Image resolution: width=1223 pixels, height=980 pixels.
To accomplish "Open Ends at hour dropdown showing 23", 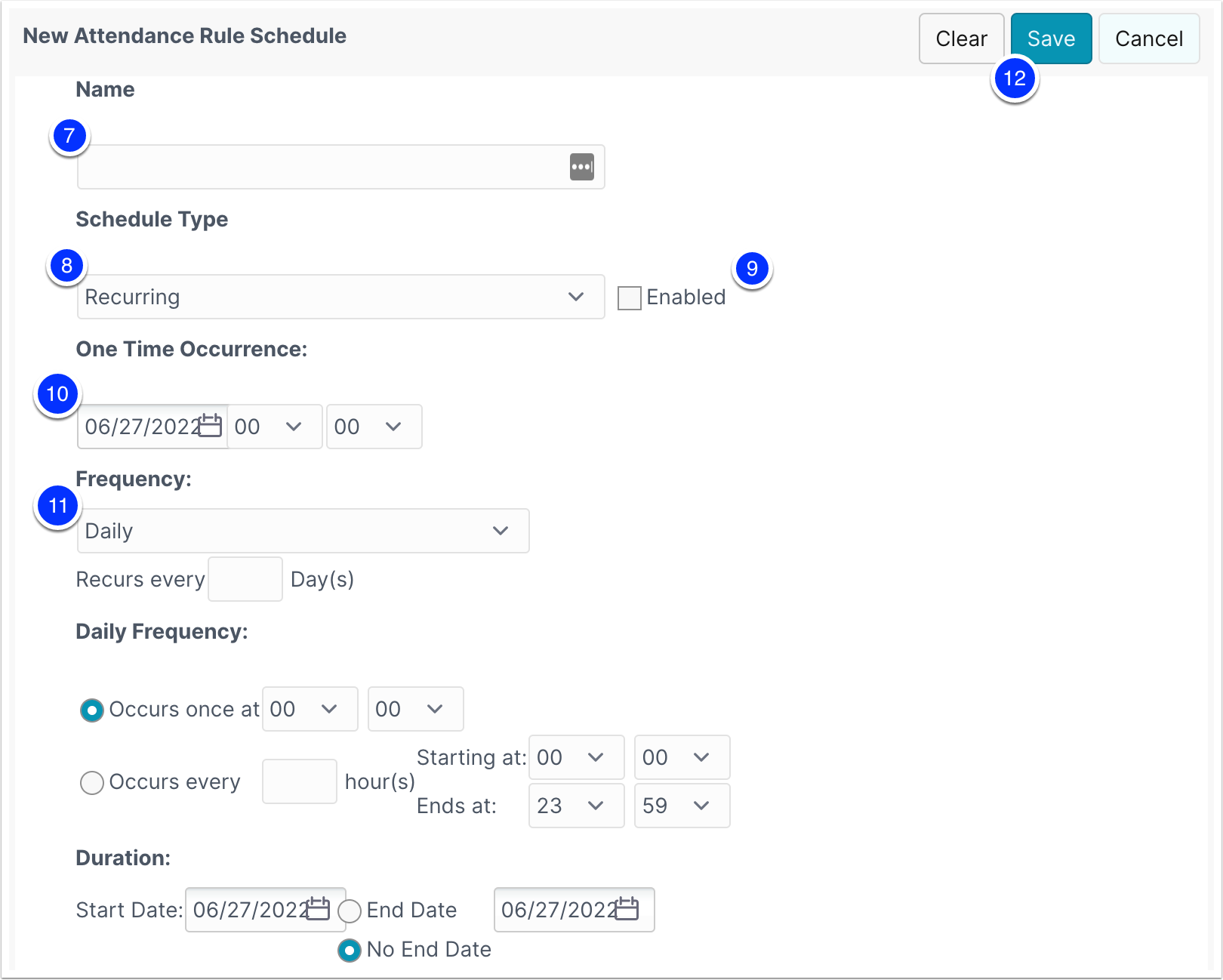I will click(577, 806).
